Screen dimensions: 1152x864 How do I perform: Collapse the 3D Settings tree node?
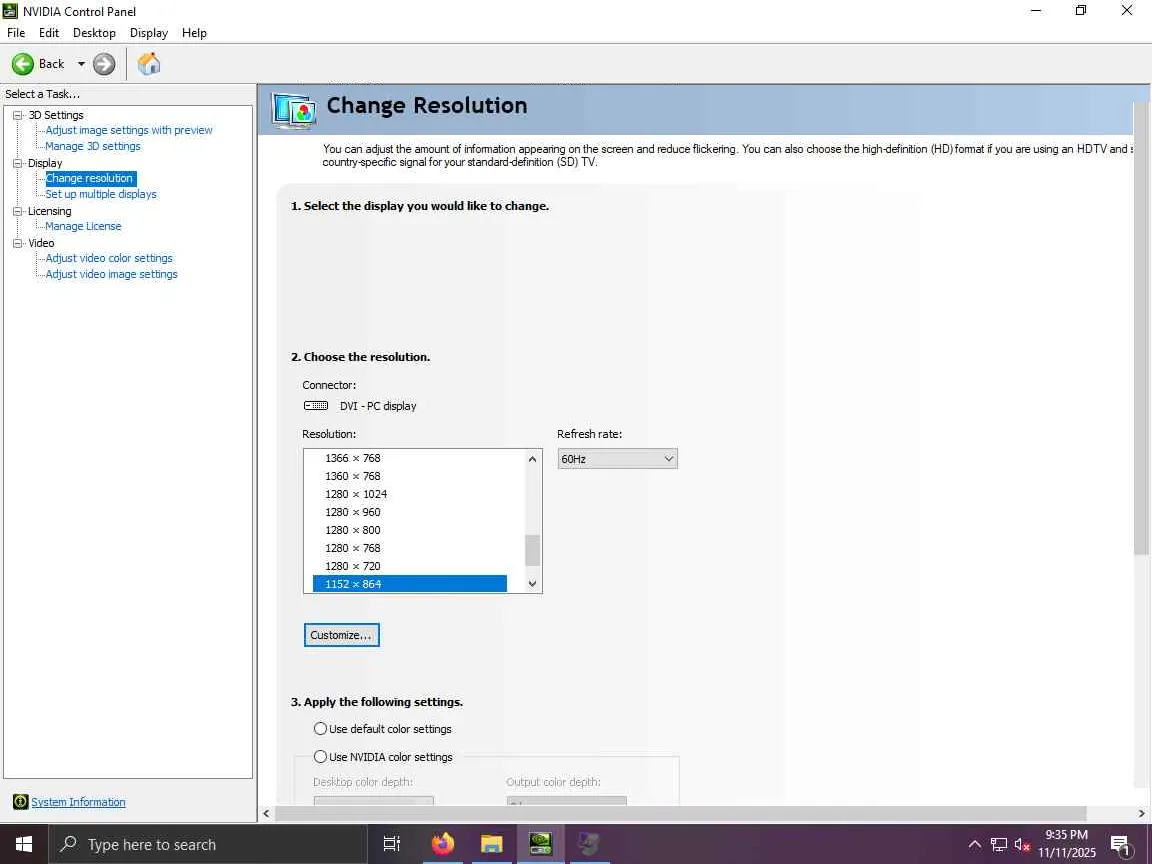[18, 115]
